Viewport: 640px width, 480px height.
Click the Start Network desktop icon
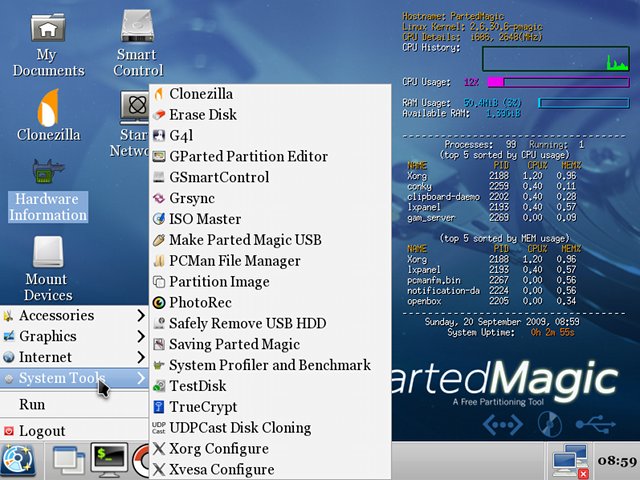coord(130,124)
